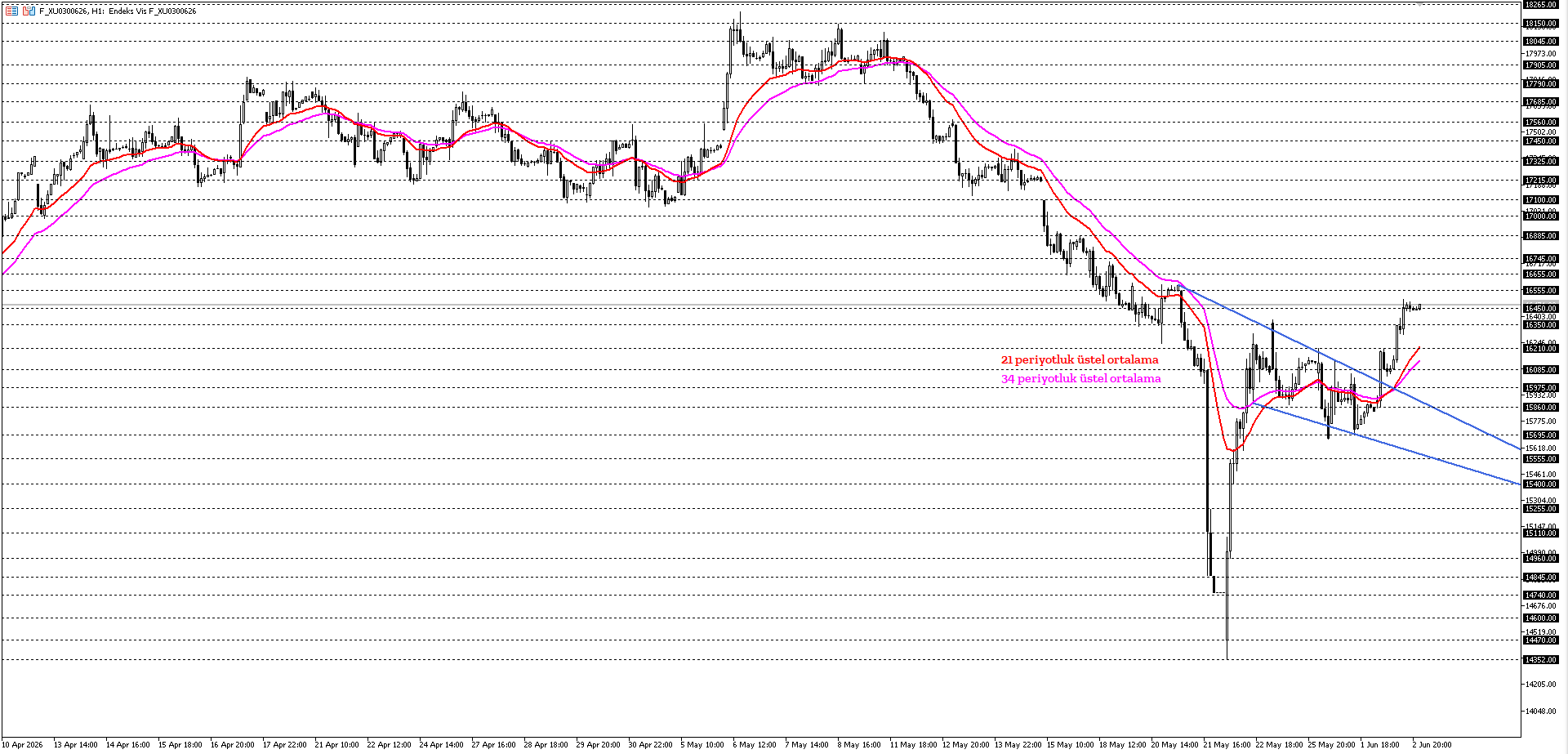Click the 18045.00 price level label
The height and width of the screenshot is (754, 1568).
(1541, 41)
